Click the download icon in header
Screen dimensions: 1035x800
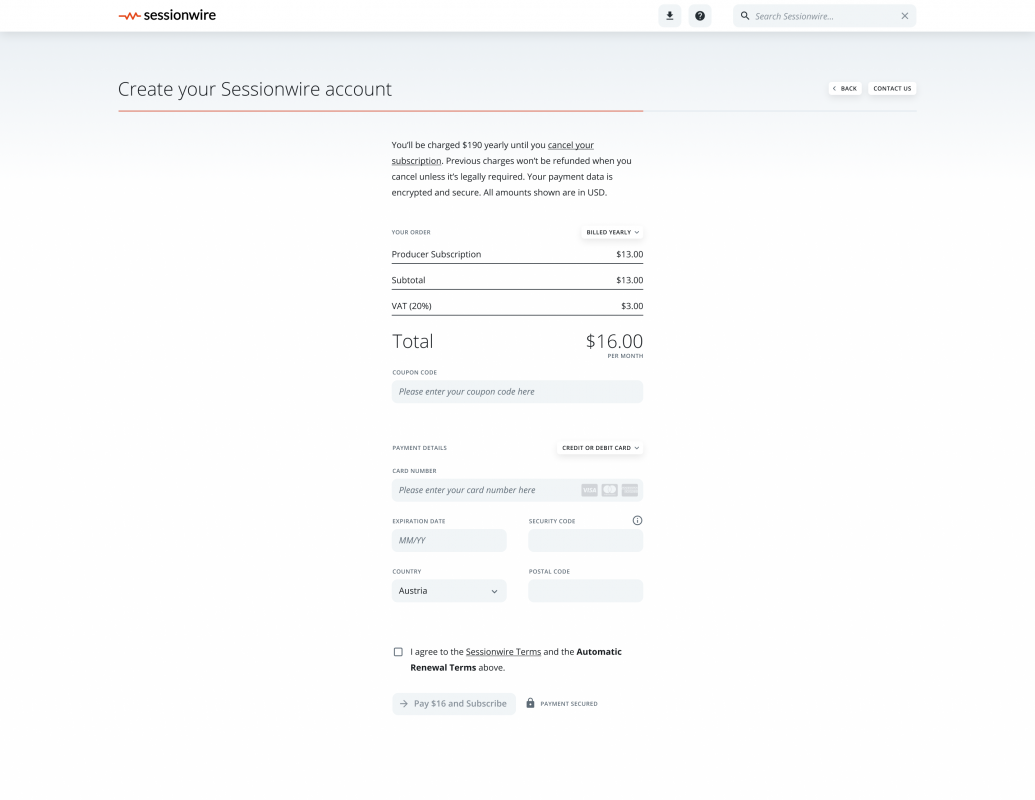669,16
